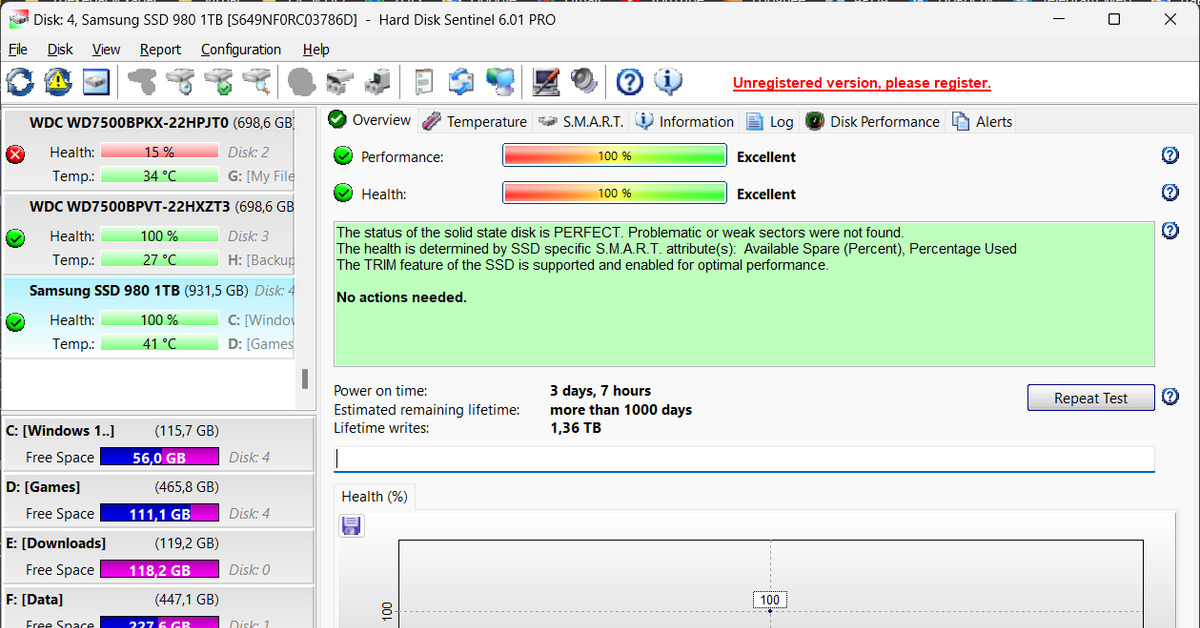Click the 111,1 GB free space bar
1200x628 pixels.
[x=160, y=513]
